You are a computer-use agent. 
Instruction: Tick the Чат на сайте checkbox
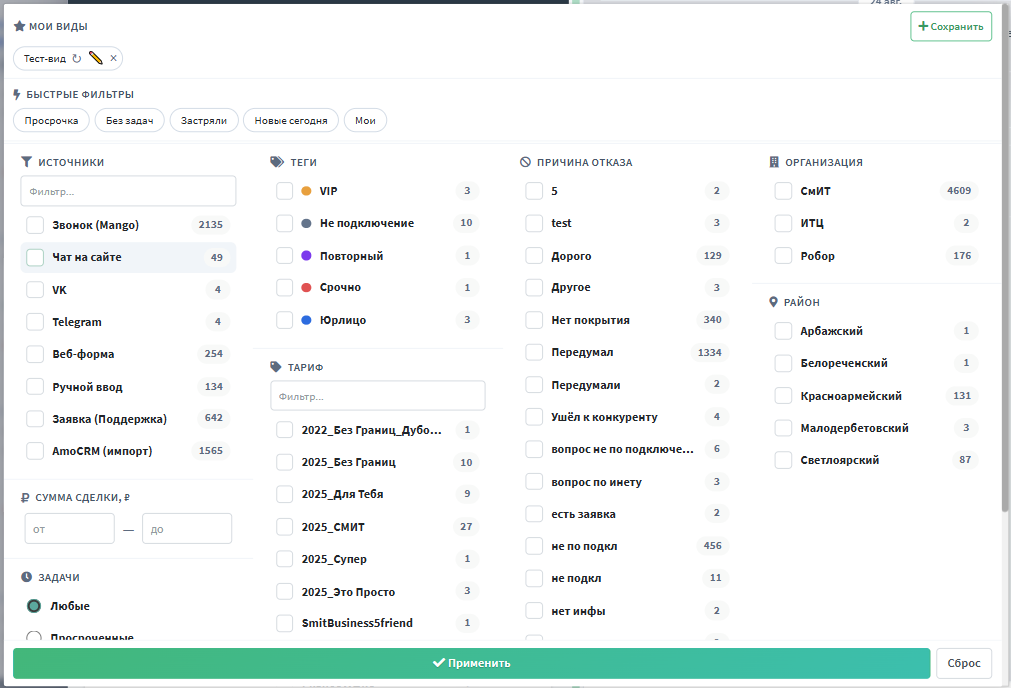click(35, 257)
